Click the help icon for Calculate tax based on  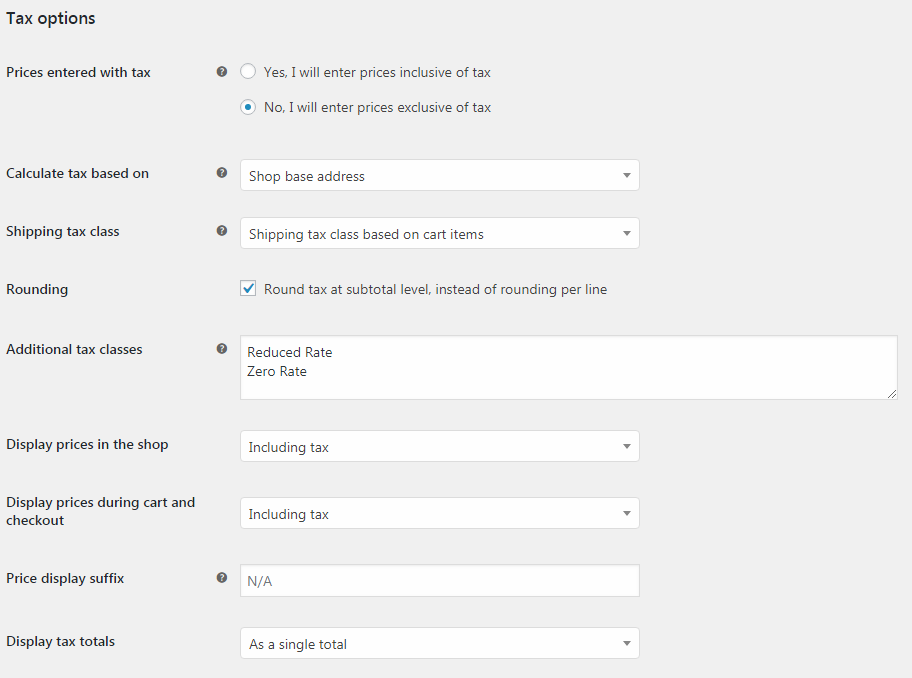pyautogui.click(x=222, y=172)
